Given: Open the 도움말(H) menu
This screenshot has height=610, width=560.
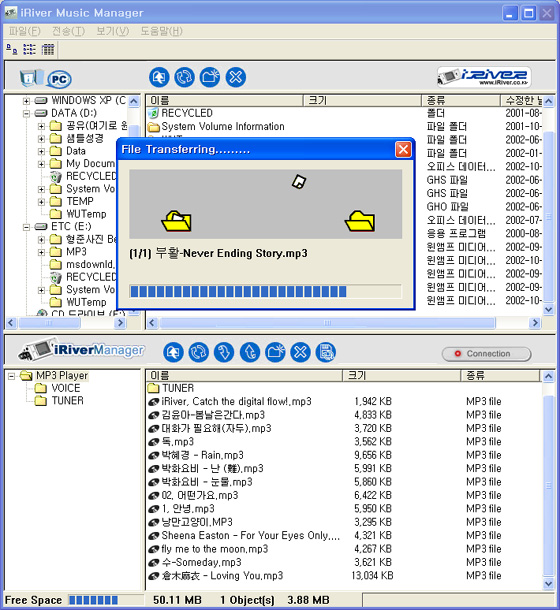Looking at the screenshot, I should 162,31.
